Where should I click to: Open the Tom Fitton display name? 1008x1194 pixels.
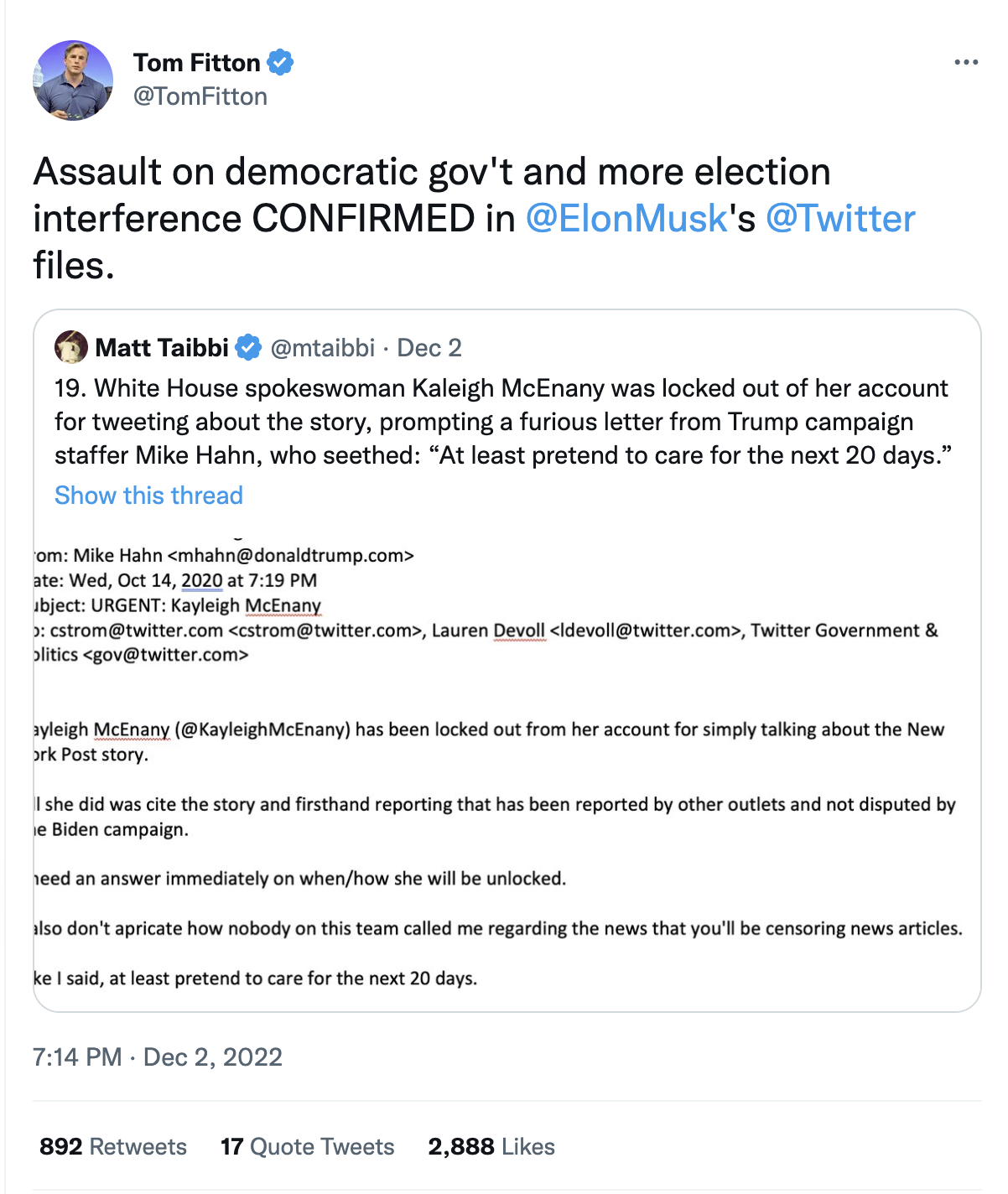197,63
